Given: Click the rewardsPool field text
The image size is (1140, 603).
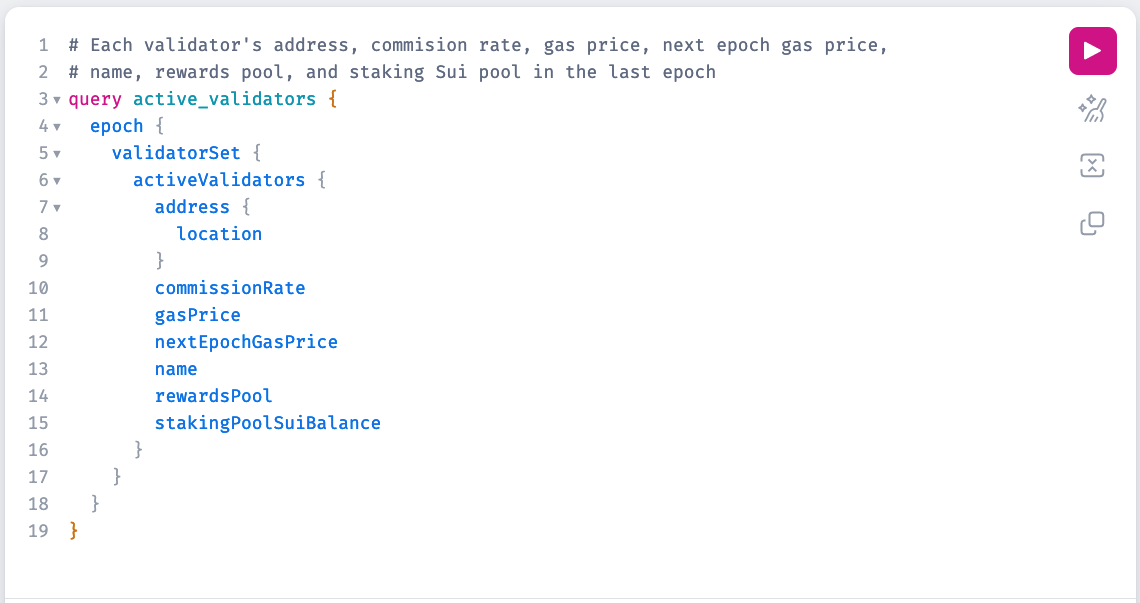Looking at the screenshot, I should click(x=213, y=396).
